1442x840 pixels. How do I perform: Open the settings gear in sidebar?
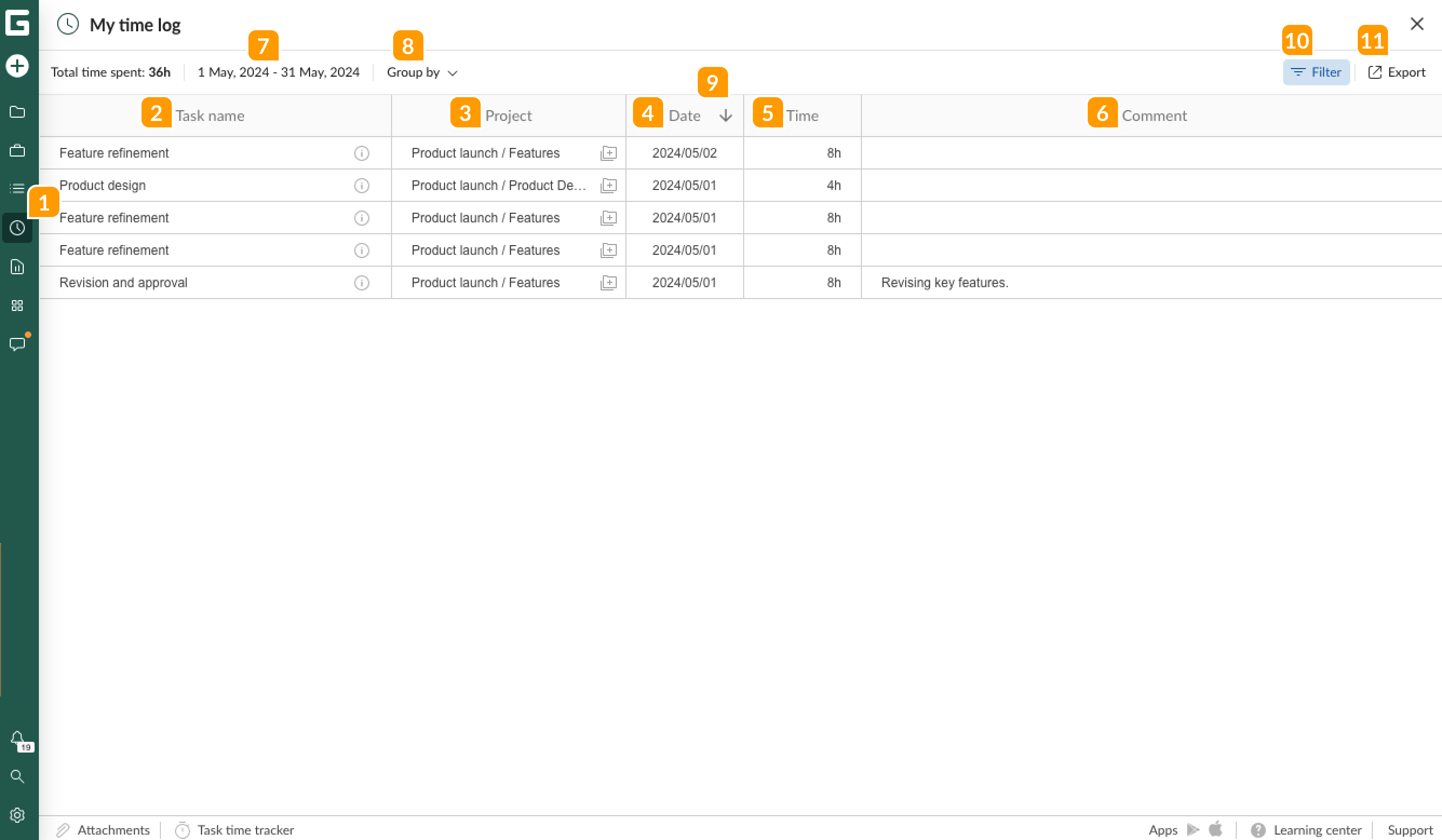point(17,815)
